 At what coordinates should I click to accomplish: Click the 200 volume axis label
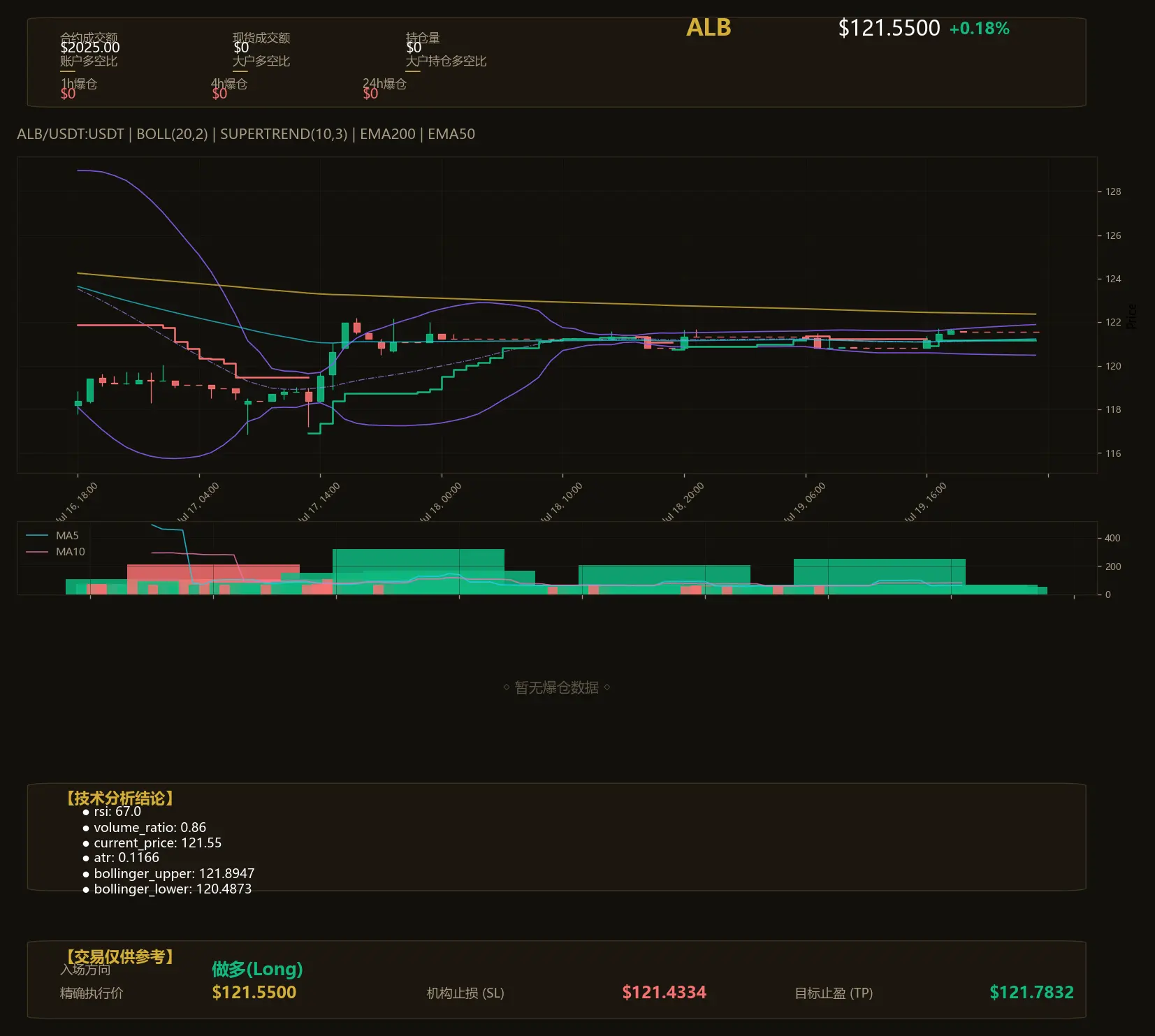pos(1112,567)
